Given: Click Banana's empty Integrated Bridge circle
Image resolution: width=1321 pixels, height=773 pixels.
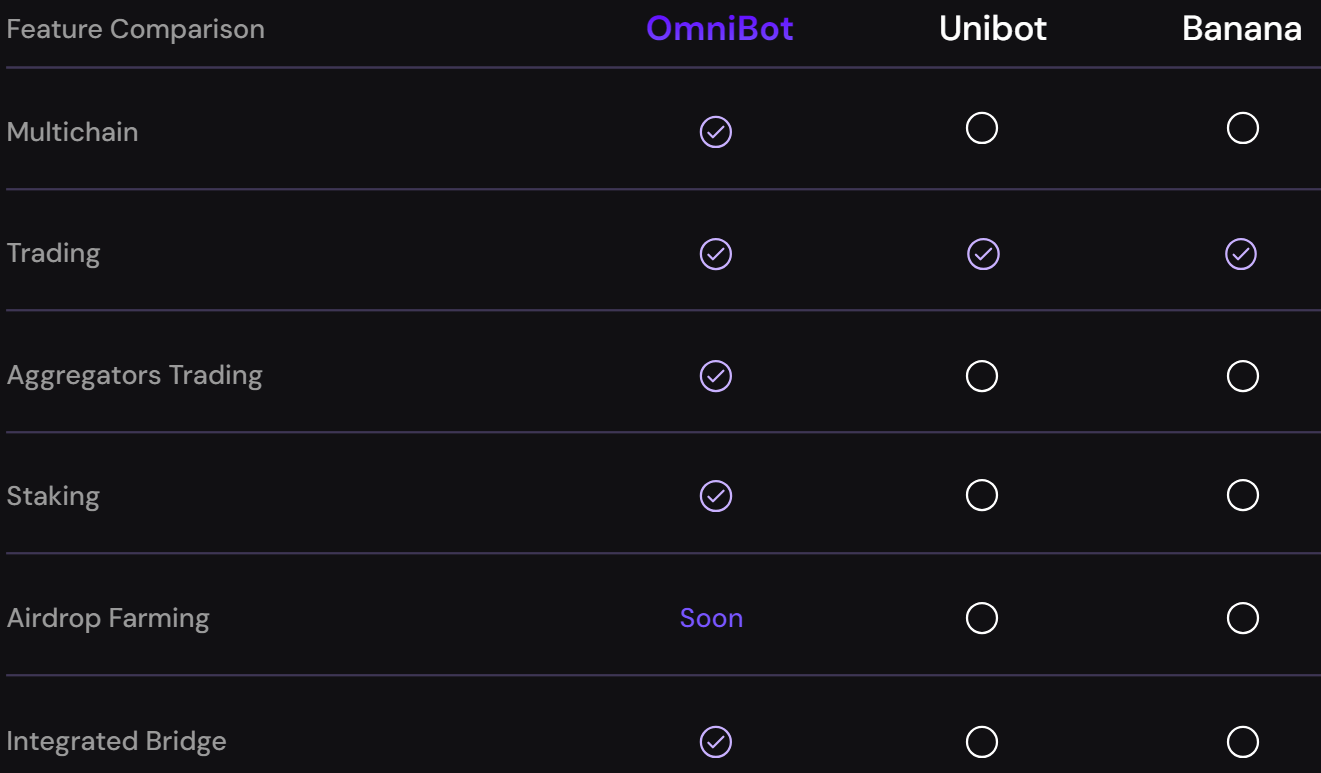Looking at the screenshot, I should [x=1243, y=742].
